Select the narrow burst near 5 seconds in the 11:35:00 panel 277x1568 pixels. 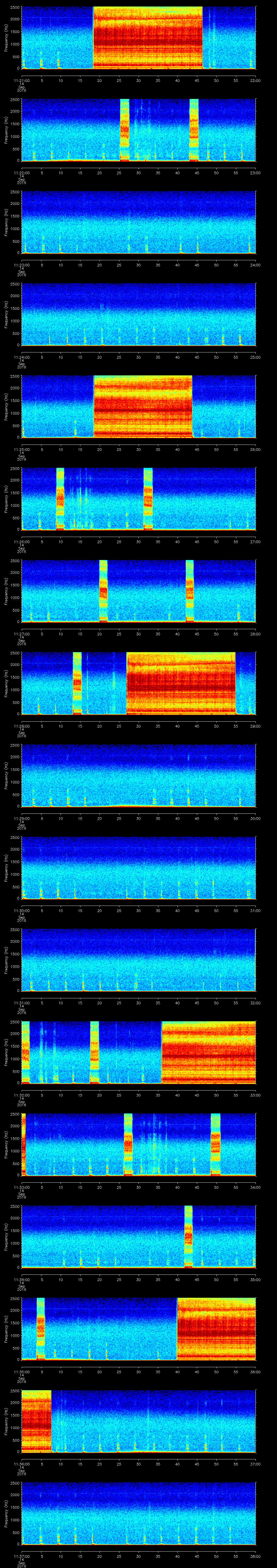coord(41,1327)
